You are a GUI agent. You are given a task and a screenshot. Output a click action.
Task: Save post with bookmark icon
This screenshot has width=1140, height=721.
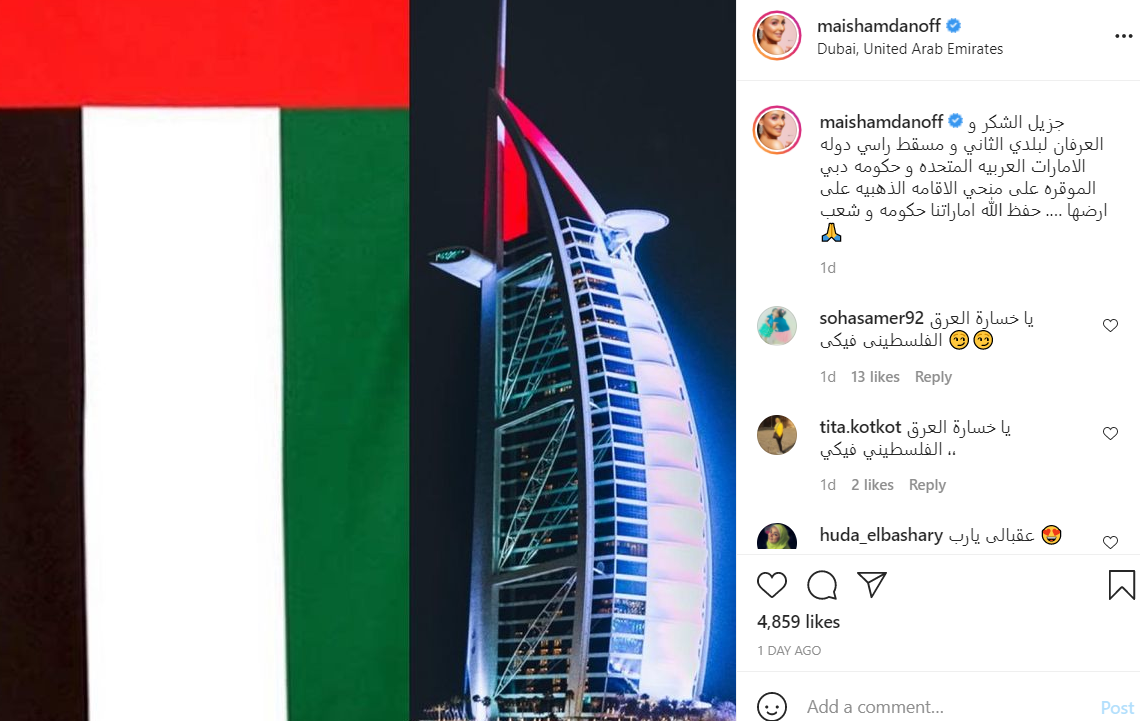point(1121,584)
